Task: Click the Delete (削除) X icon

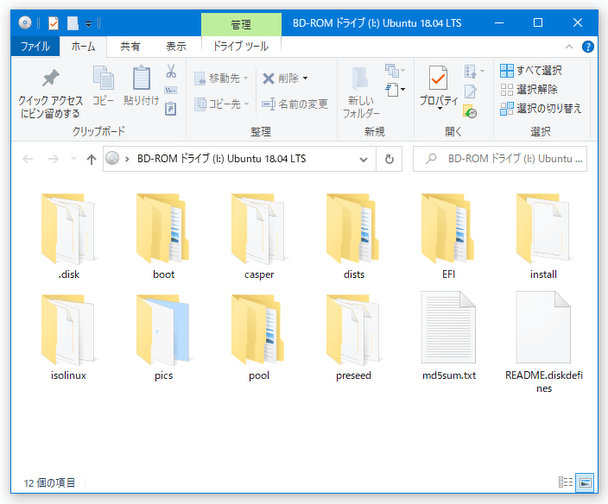Action: click(x=268, y=78)
